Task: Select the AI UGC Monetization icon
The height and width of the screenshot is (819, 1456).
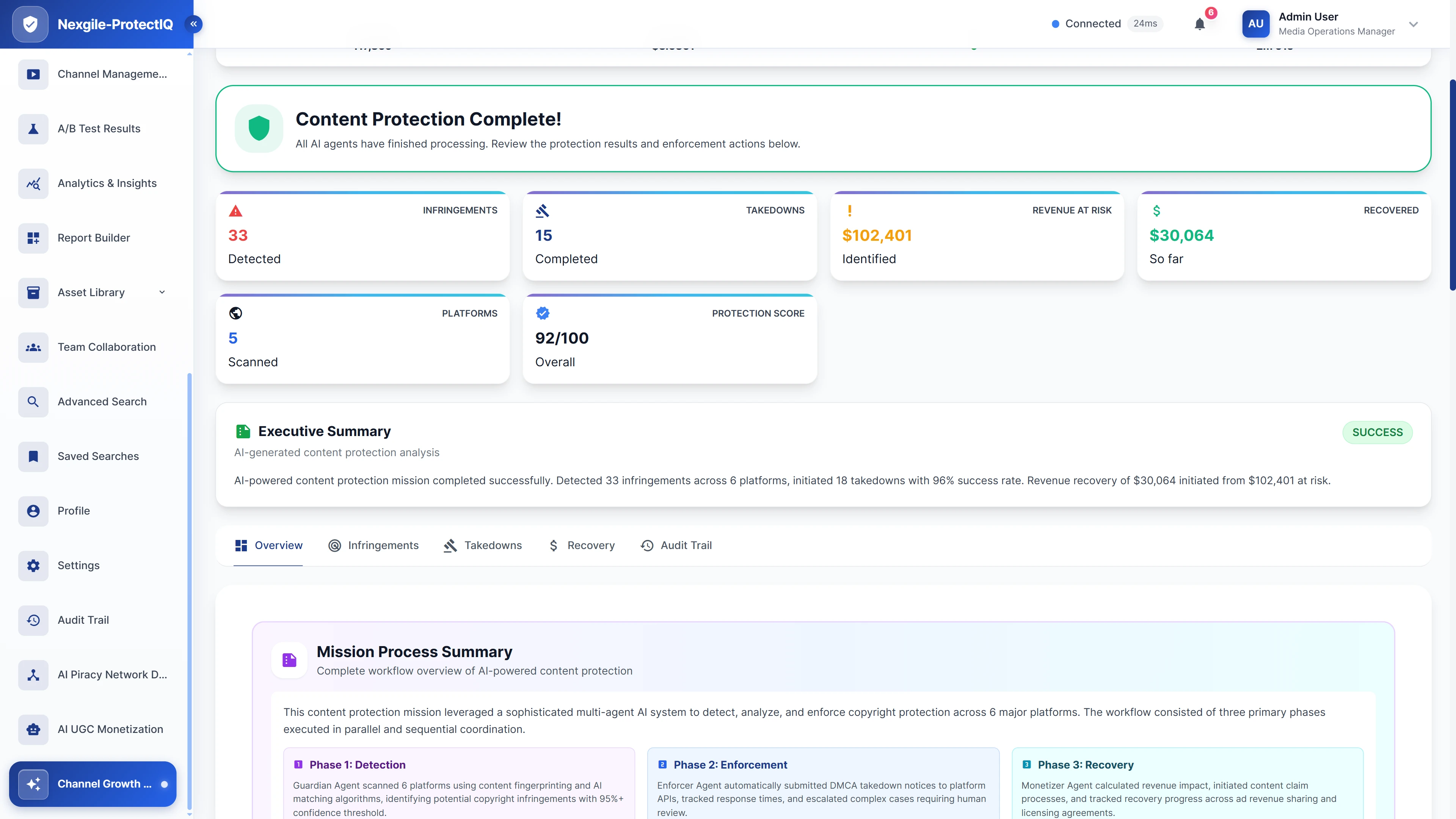Action: [x=33, y=729]
